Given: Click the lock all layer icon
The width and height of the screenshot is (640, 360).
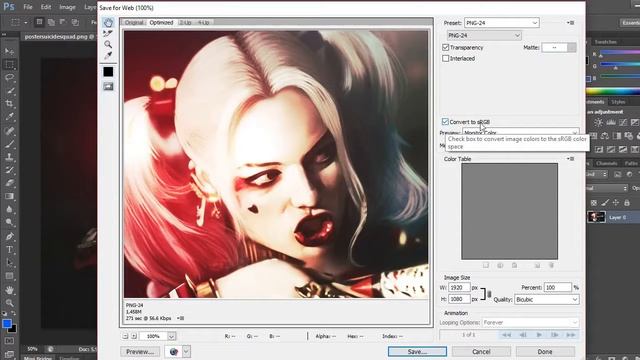Looking at the screenshot, I should (627, 202).
